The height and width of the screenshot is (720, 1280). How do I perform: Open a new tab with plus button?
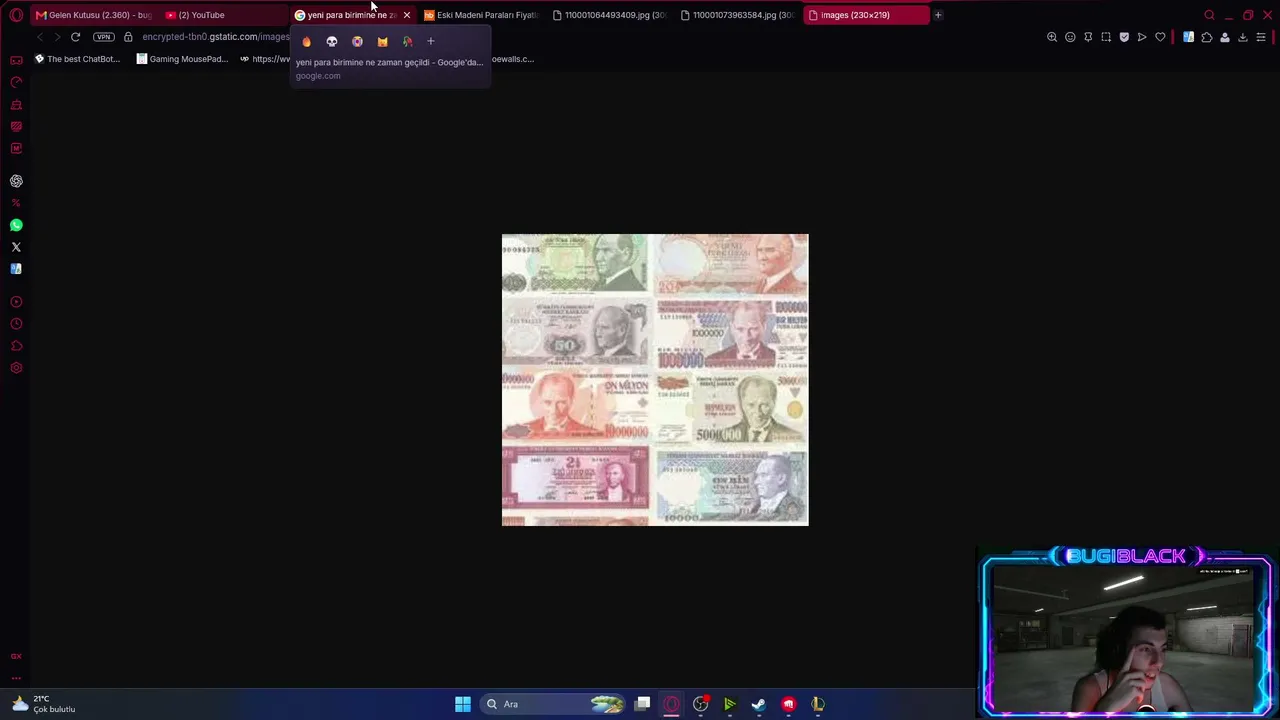coord(938,15)
